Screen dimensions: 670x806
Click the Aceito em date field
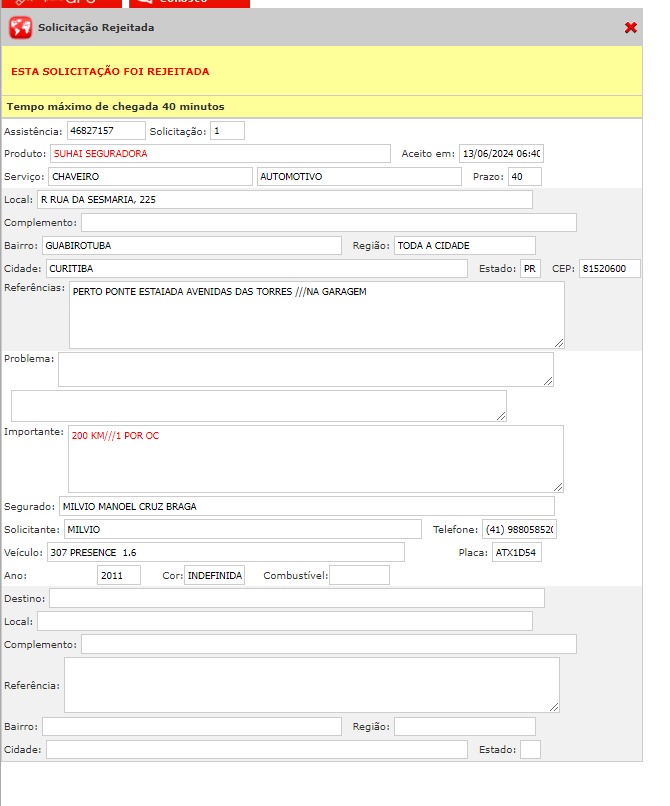click(501, 154)
